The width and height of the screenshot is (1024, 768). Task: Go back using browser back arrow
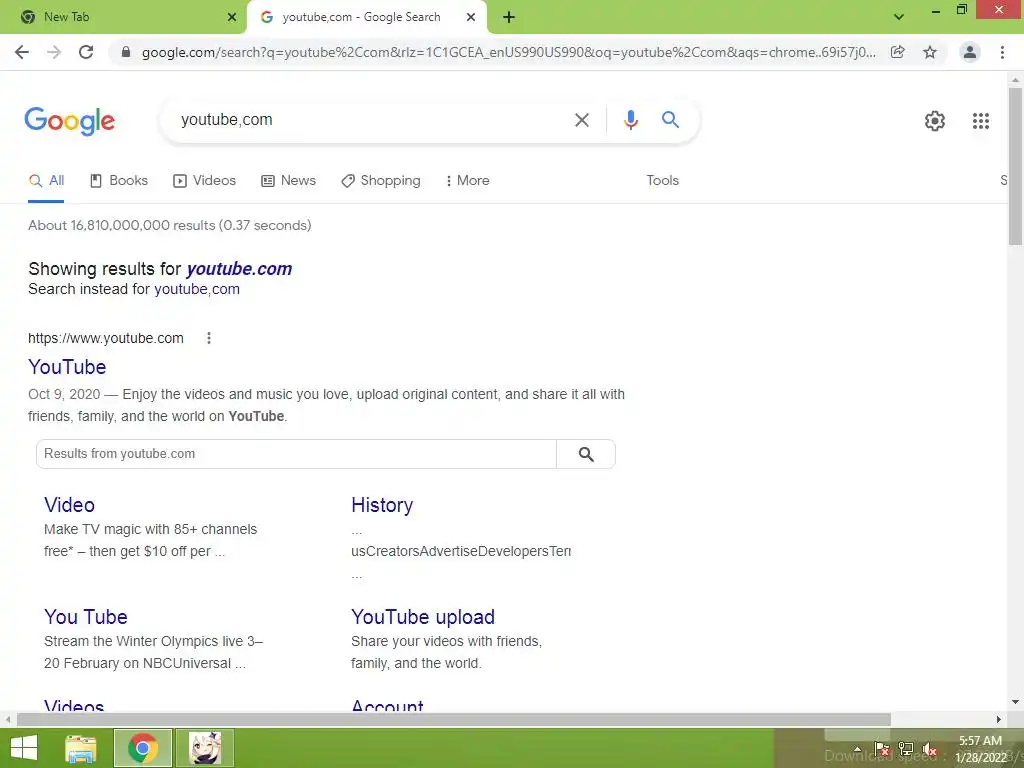(22, 52)
